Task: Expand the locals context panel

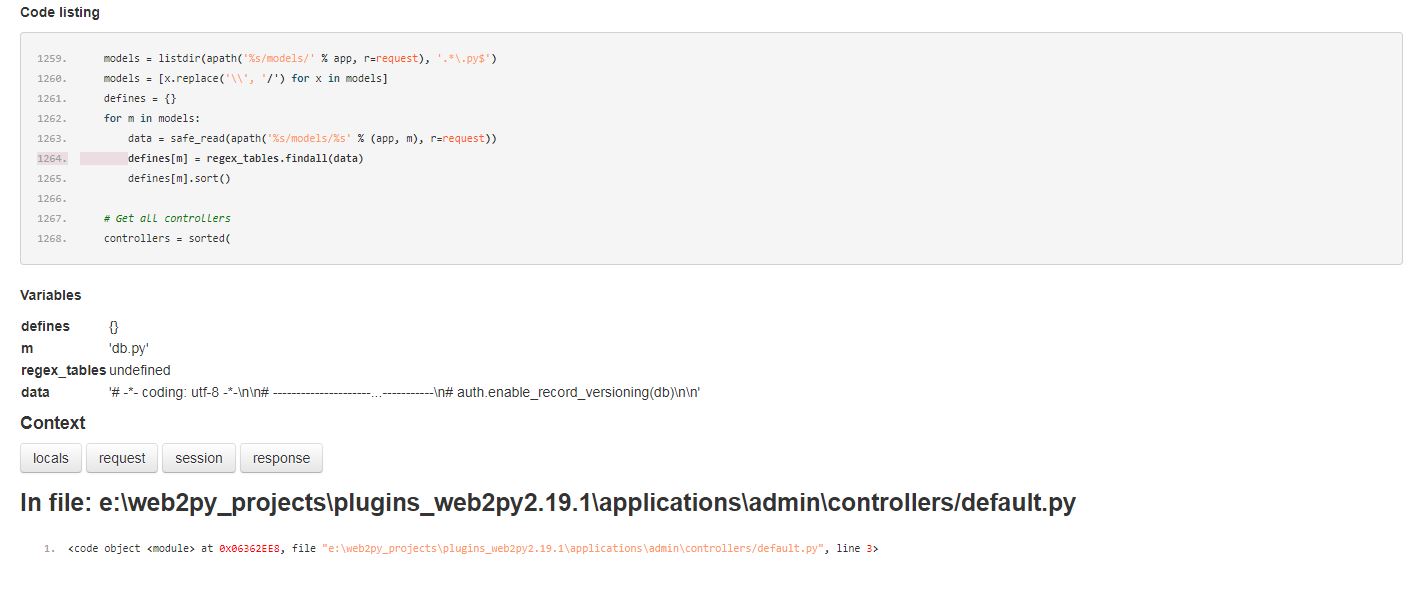Action: click(50, 458)
